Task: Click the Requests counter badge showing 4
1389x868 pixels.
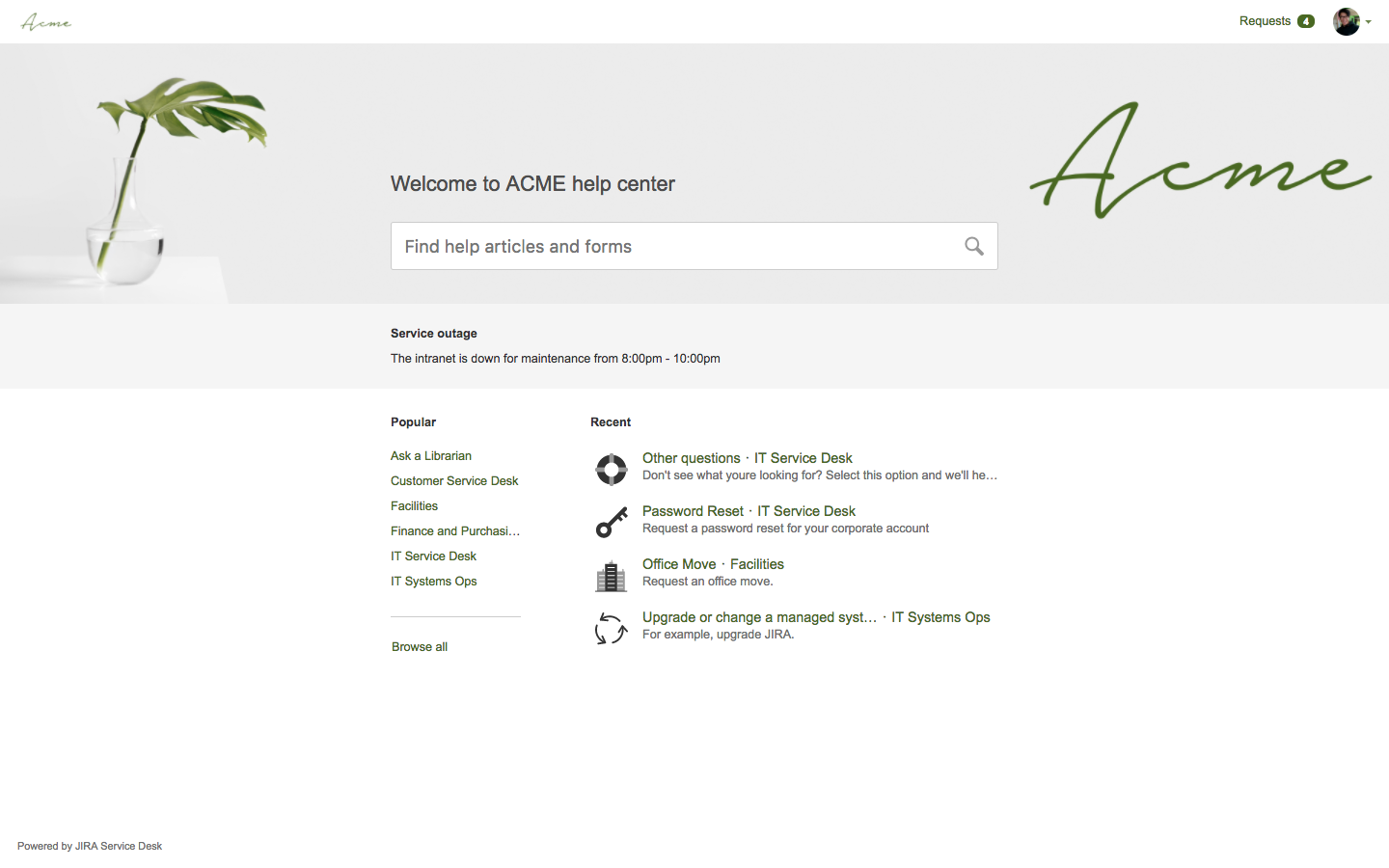Action: tap(1305, 20)
